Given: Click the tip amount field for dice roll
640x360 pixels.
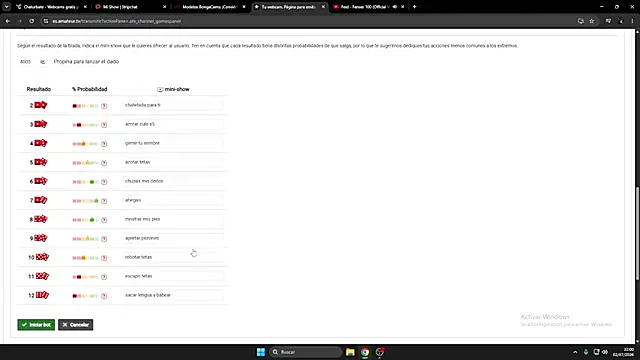Looking at the screenshot, I should click(25, 62).
